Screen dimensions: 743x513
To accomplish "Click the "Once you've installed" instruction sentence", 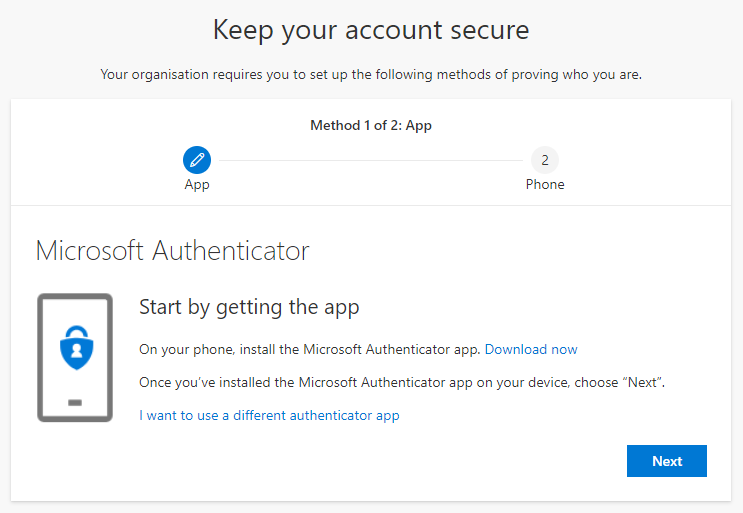I will point(401,382).
